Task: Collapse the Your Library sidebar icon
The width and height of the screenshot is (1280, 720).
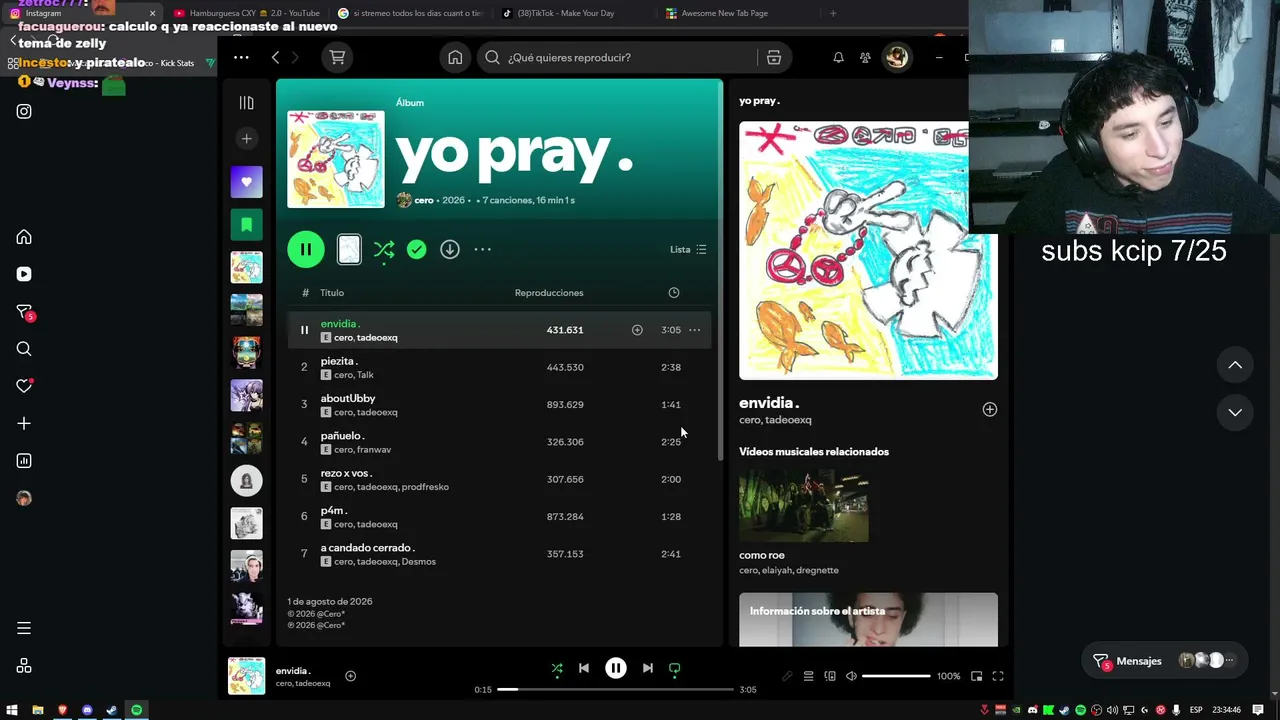Action: point(246,102)
